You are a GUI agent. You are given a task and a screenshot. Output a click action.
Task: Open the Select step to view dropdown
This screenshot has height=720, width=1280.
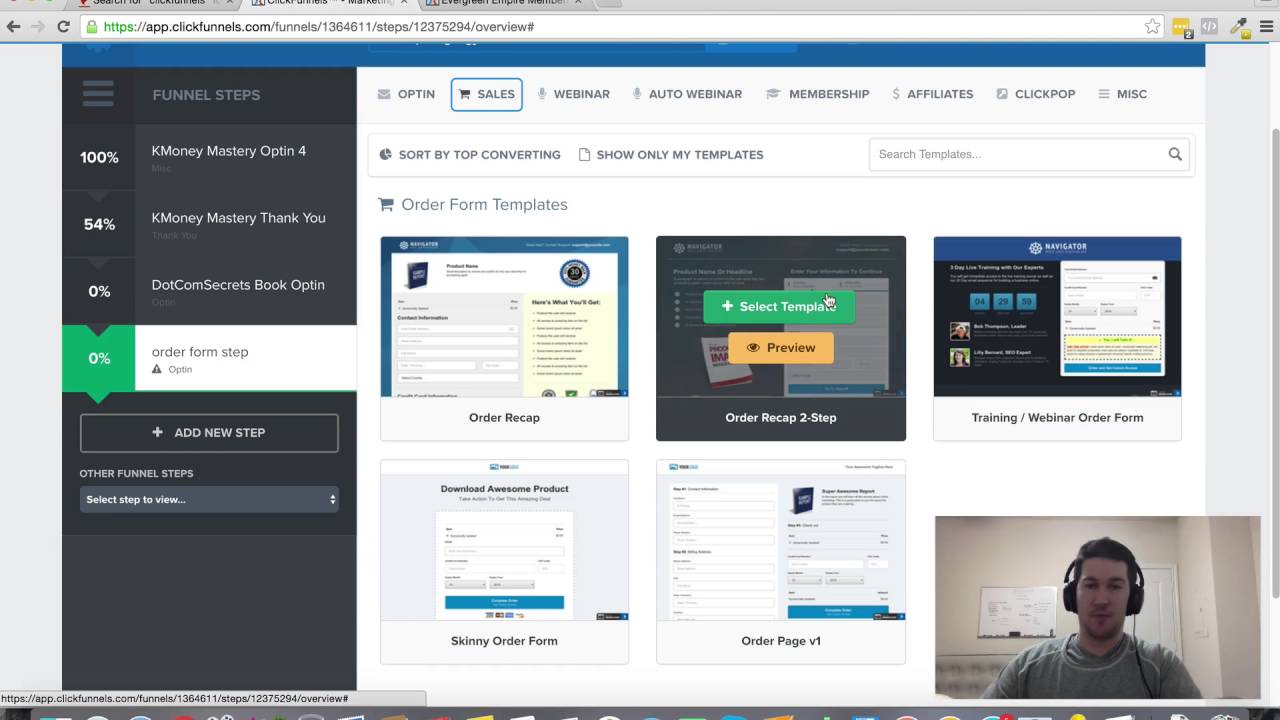[x=209, y=499]
